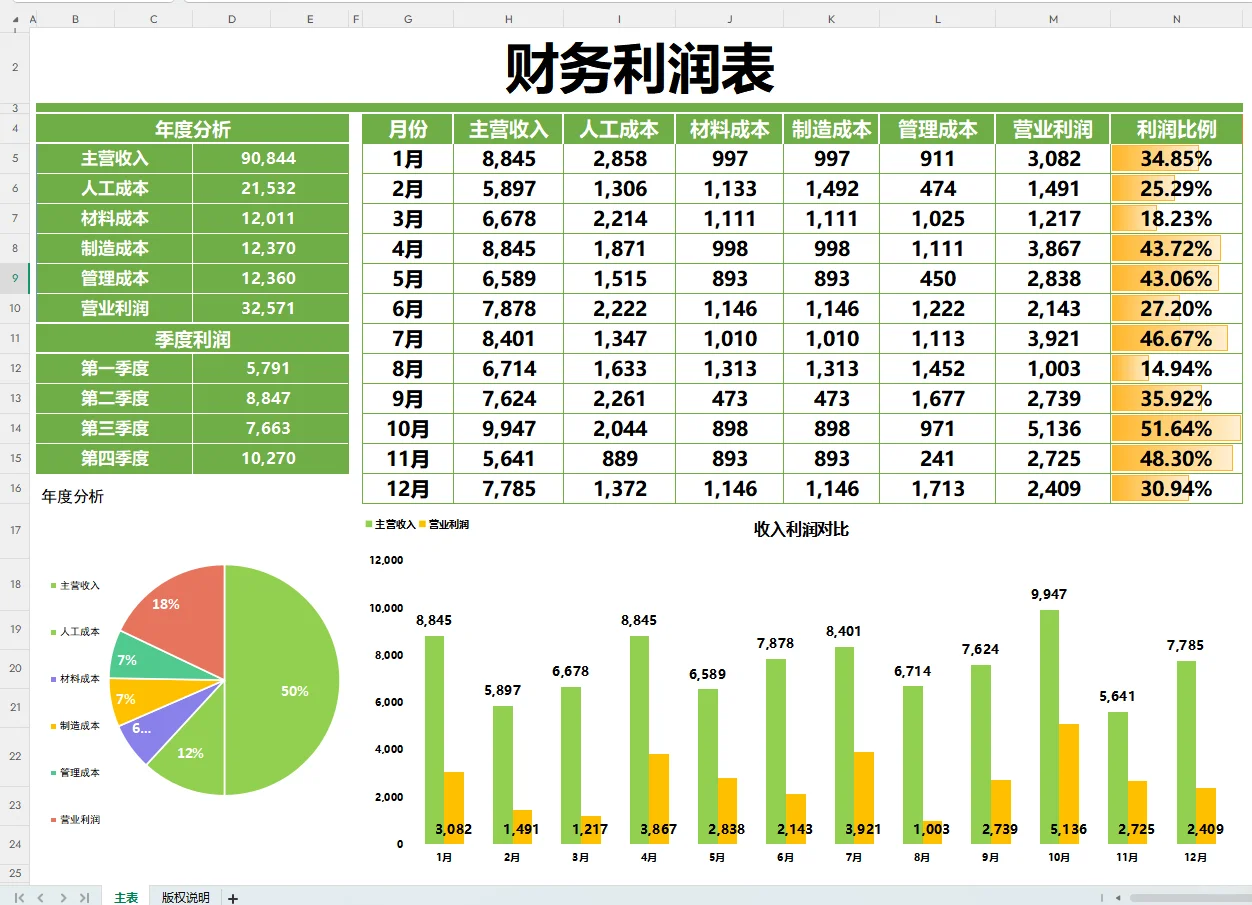Click the 34.85% data bar cell
This screenshot has height=905, width=1252.
1174,158
